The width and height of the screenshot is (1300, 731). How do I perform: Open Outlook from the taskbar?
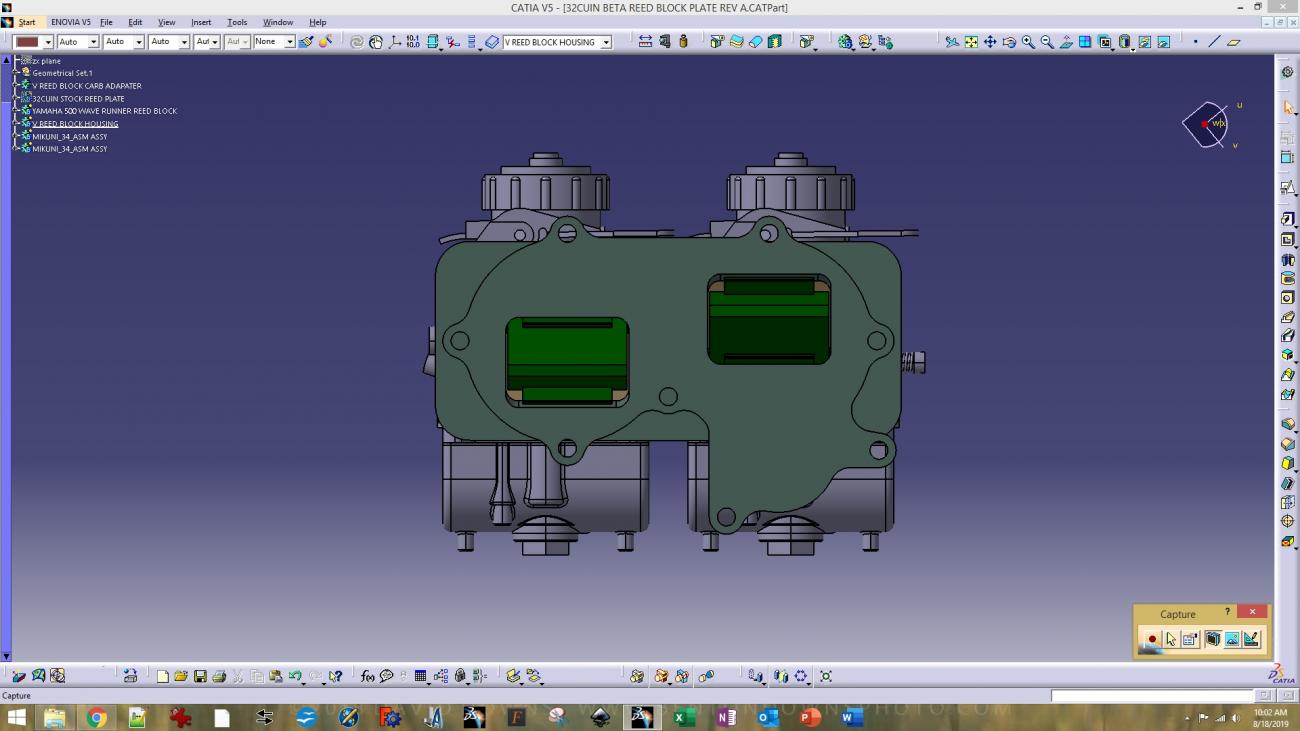pos(767,717)
